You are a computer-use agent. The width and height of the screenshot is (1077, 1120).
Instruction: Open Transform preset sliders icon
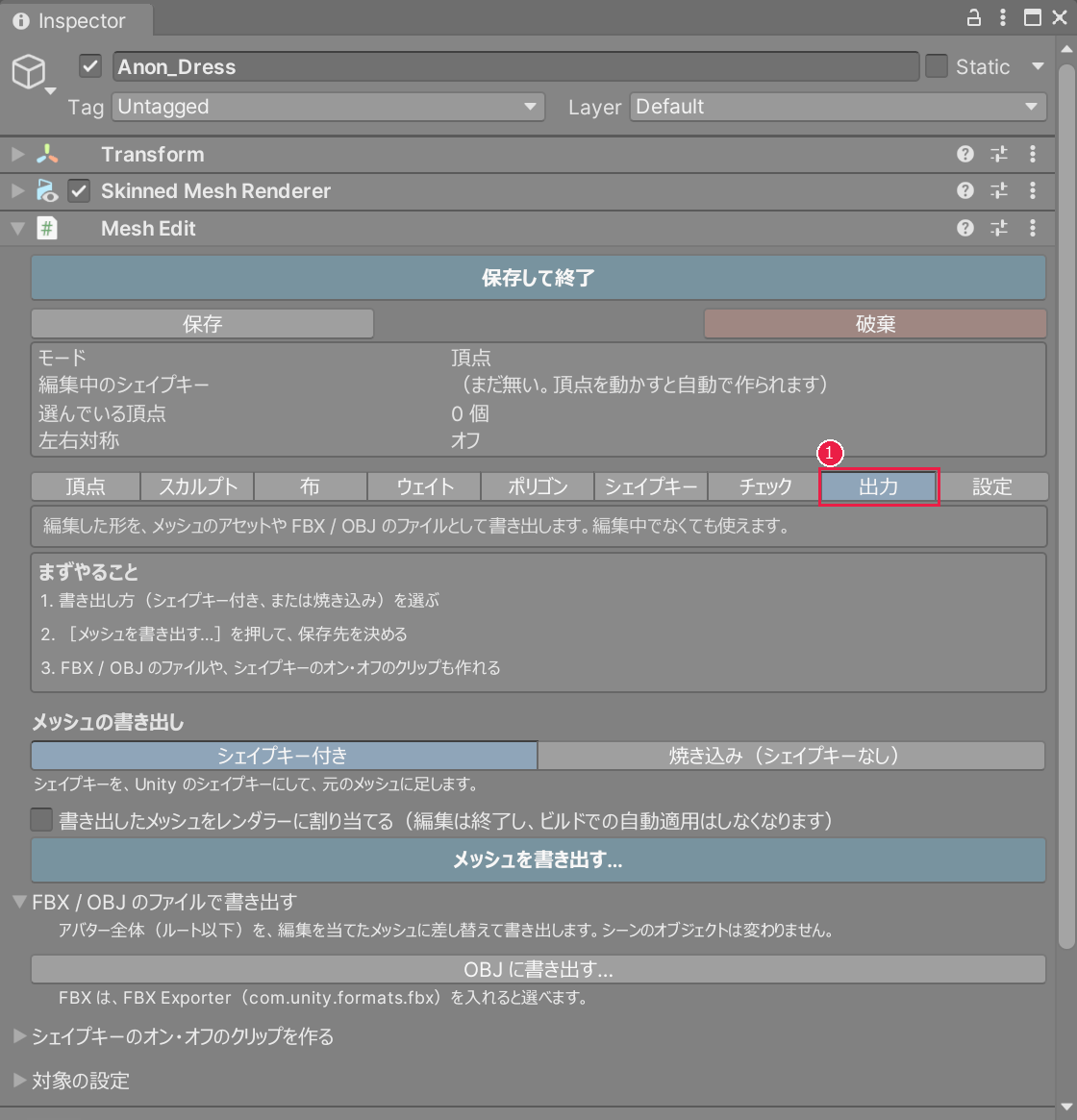[998, 154]
